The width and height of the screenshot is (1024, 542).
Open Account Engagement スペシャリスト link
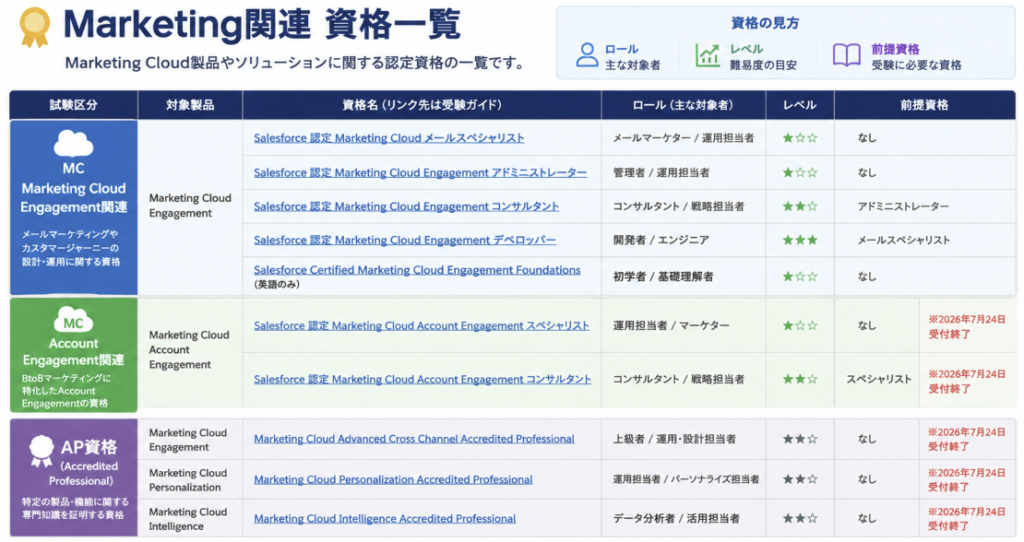pyautogui.click(x=421, y=325)
